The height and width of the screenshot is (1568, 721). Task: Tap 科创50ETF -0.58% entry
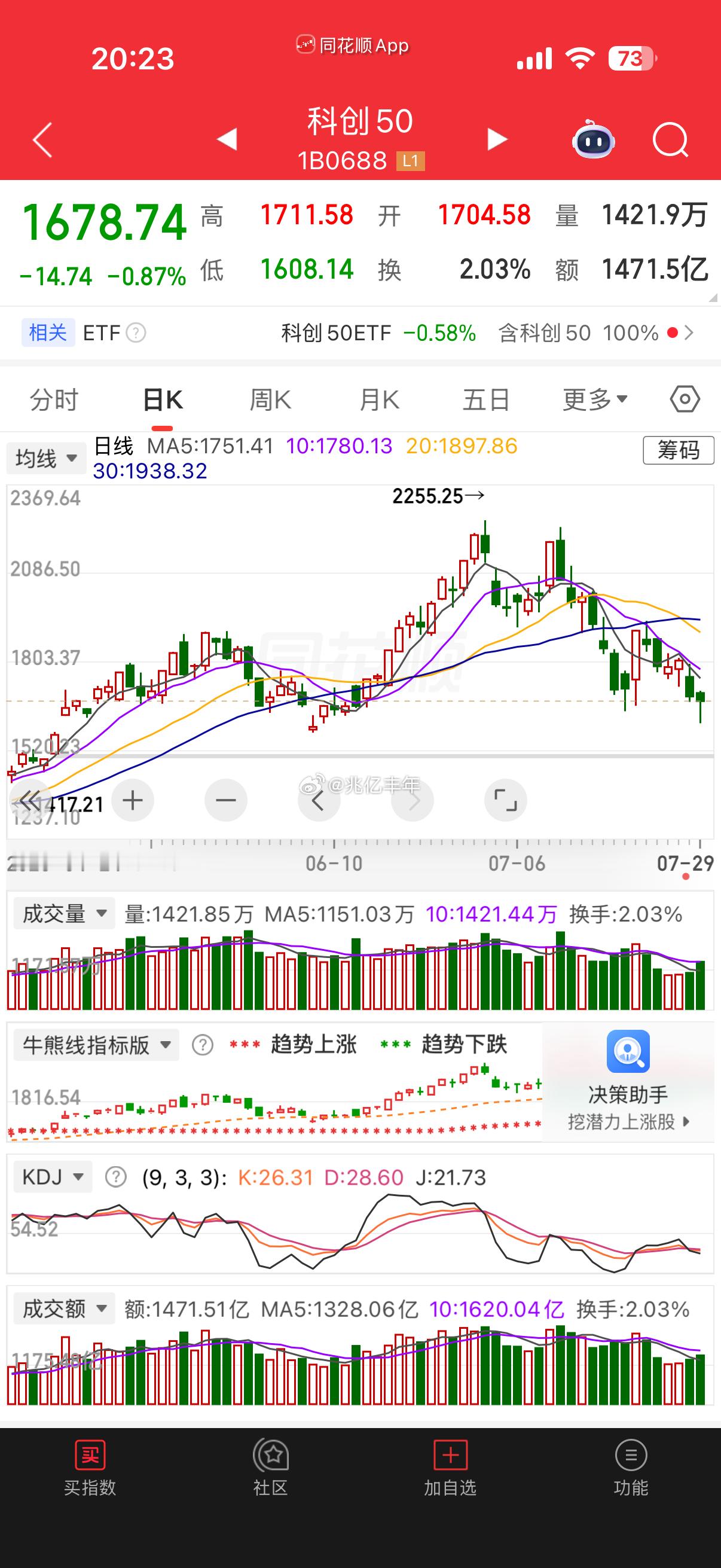pyautogui.click(x=378, y=333)
